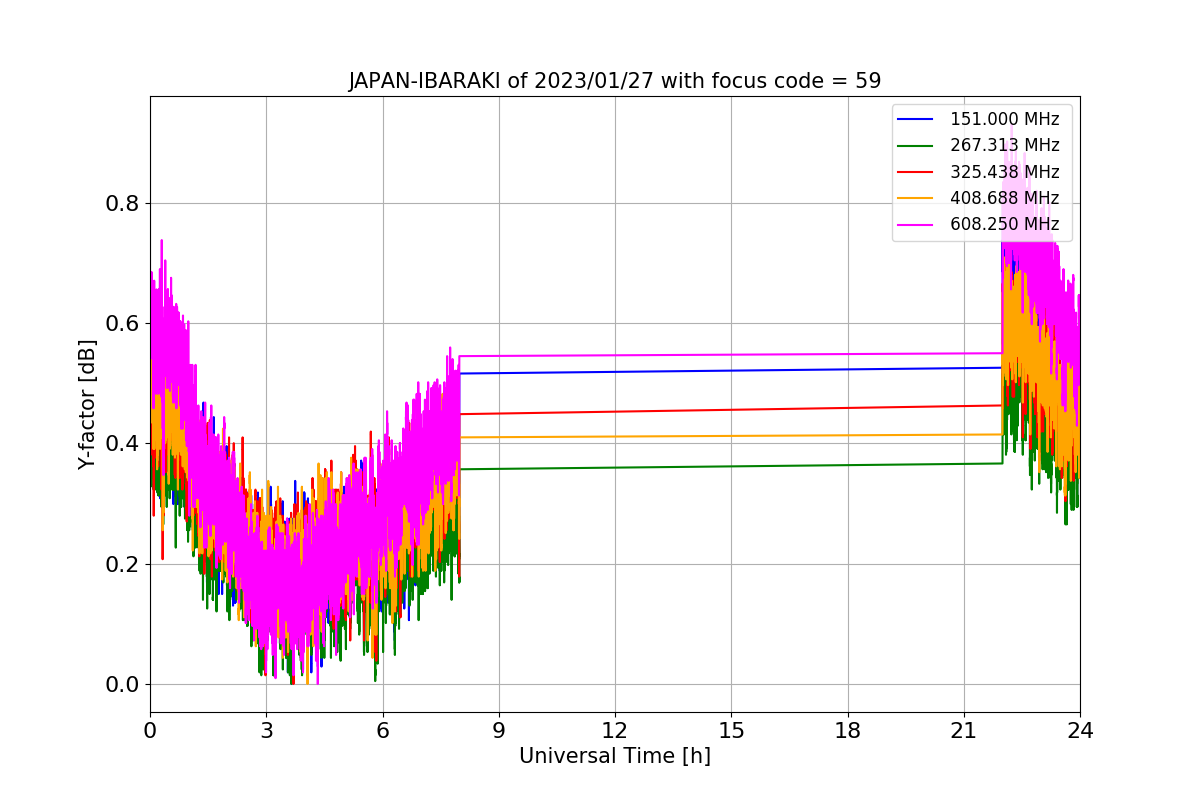Click the flat red line near 18 hours
This screenshot has height=800, width=1200.
point(848,408)
